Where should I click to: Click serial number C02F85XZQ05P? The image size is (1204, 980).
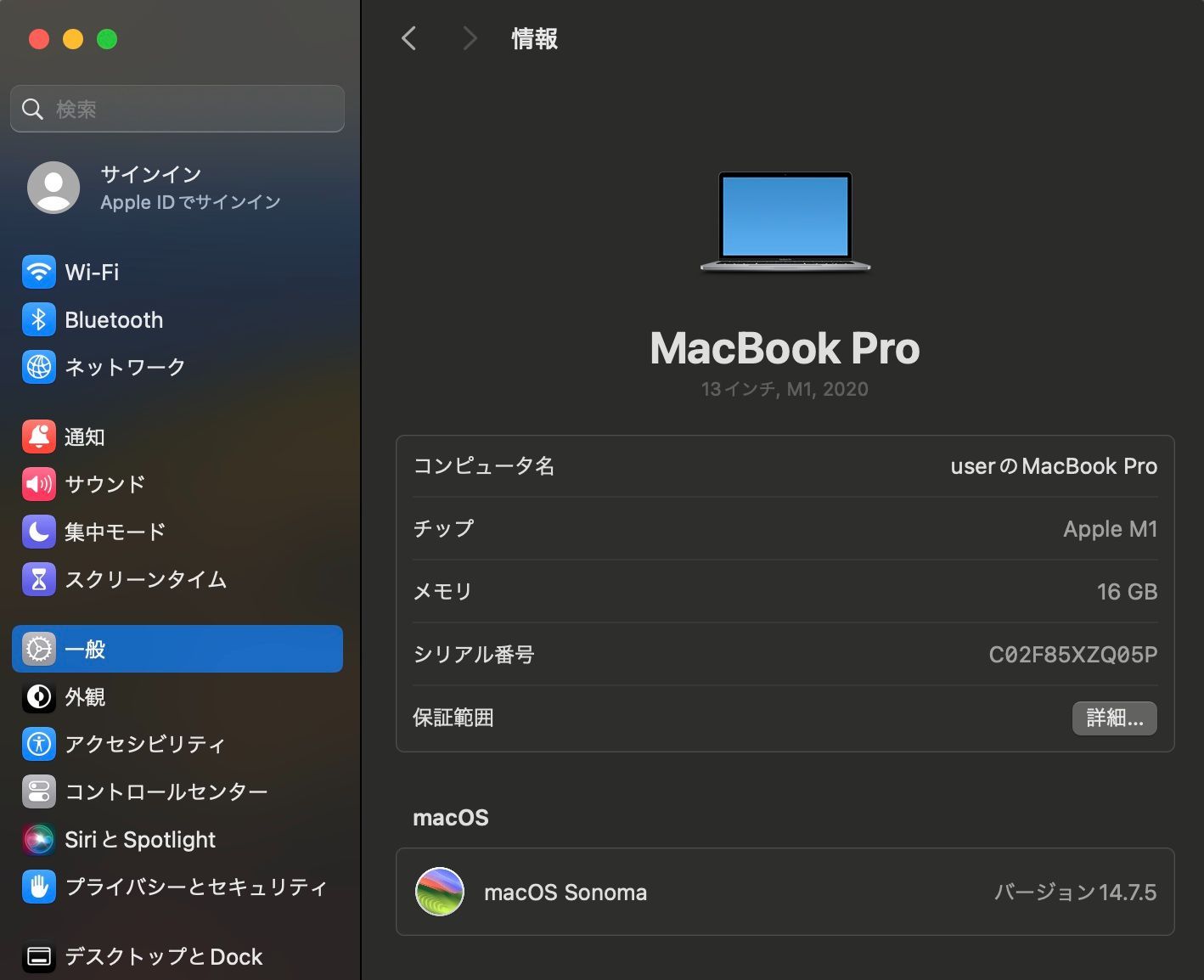click(1073, 655)
